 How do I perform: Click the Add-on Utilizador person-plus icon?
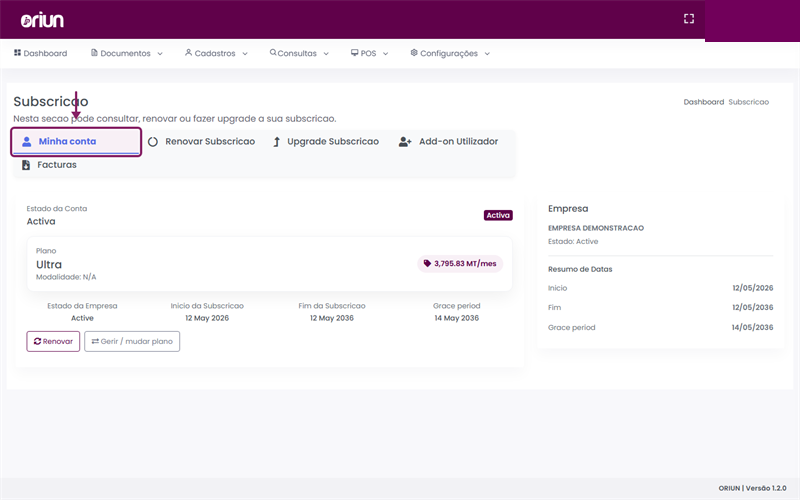[x=405, y=142]
